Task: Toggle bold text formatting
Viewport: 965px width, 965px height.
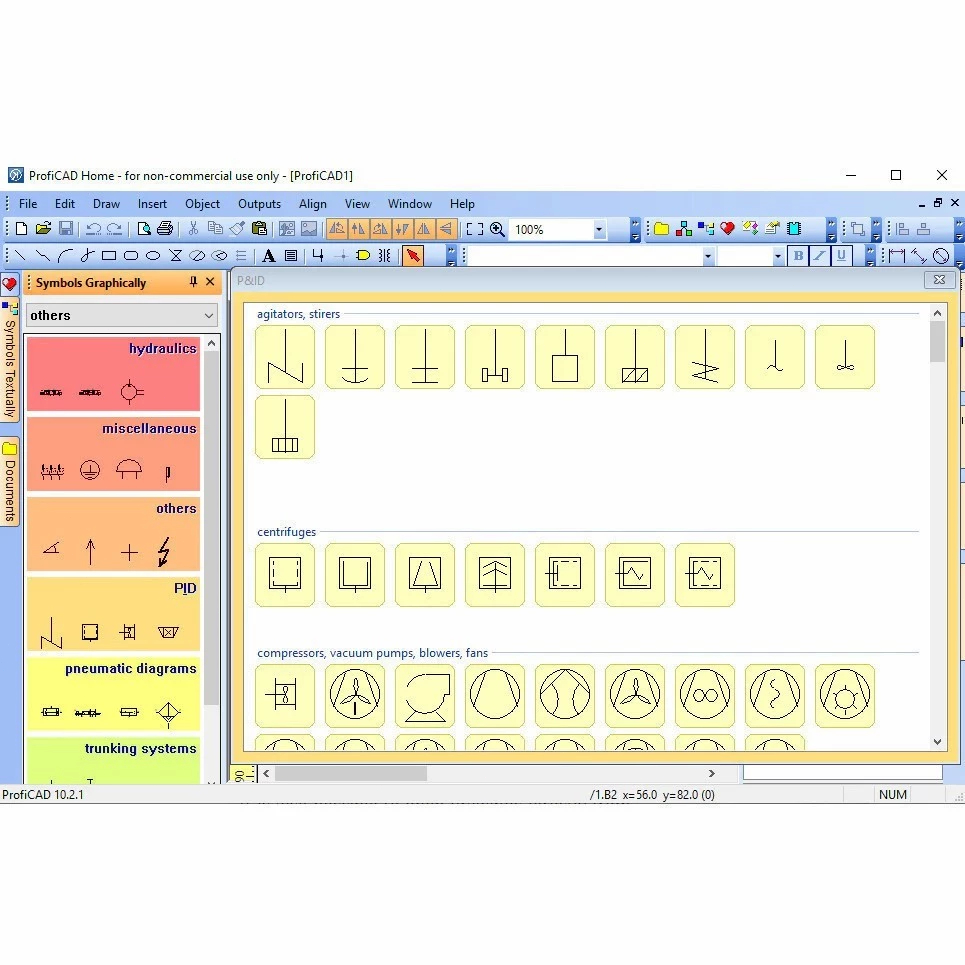Action: [x=798, y=255]
